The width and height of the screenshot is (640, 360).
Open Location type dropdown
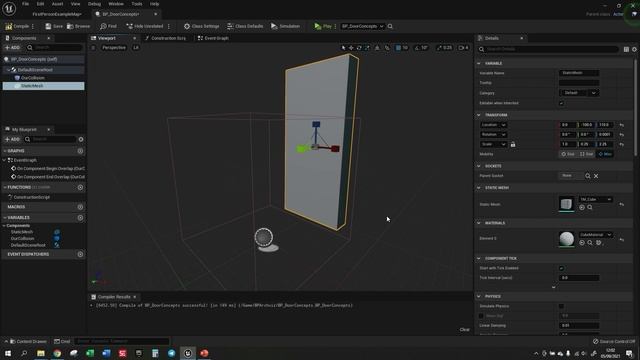click(493, 125)
